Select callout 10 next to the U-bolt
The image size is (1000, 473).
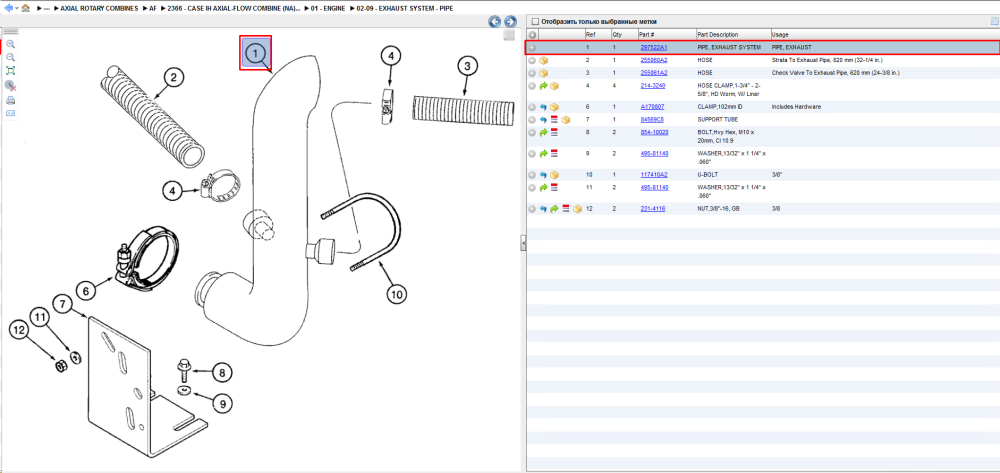coord(397,294)
